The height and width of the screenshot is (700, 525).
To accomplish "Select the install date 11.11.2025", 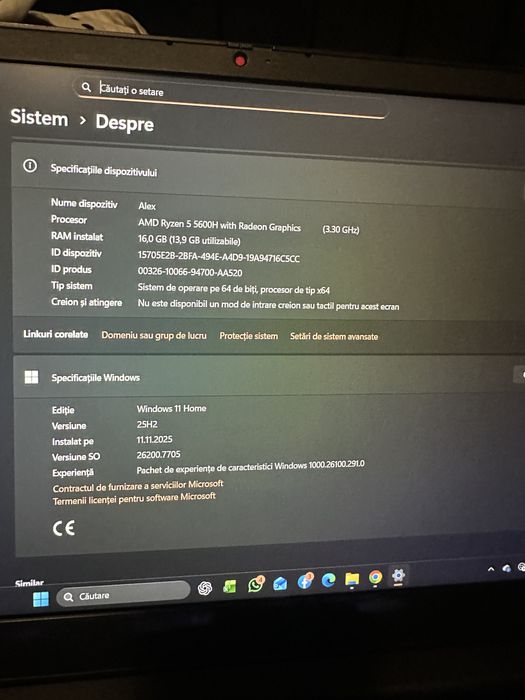I will [x=154, y=439].
